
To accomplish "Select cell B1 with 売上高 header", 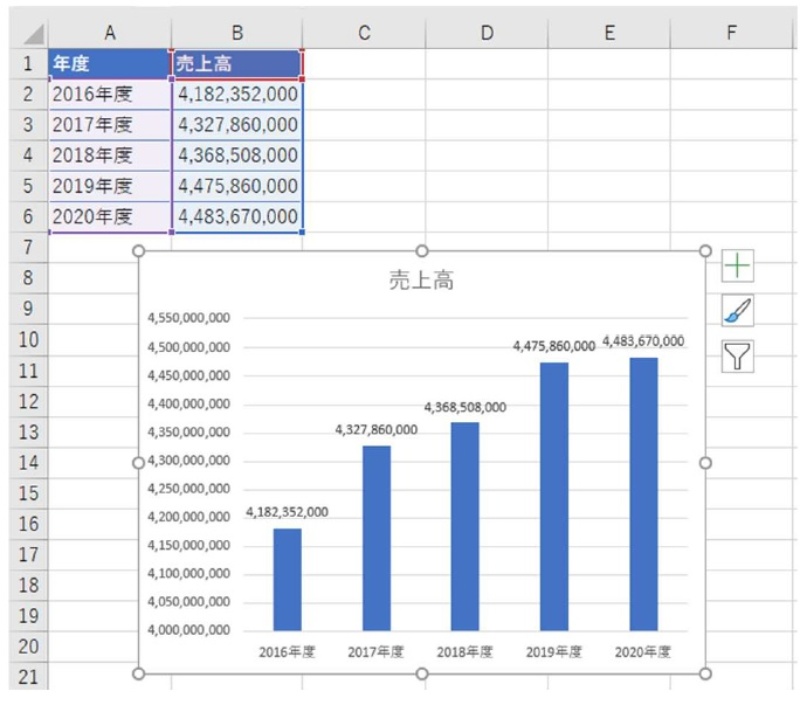I will coord(237,64).
